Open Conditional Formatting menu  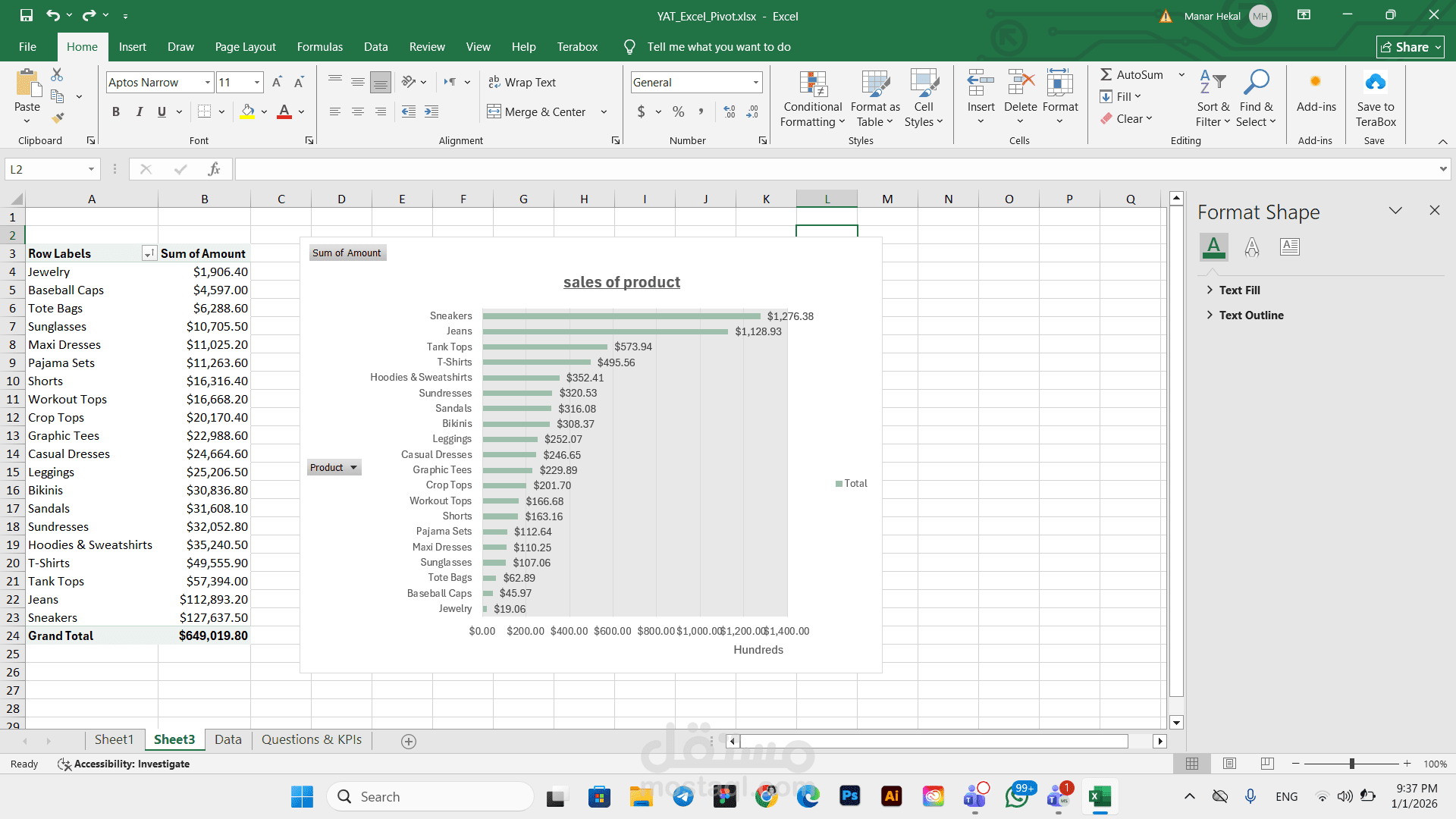(812, 99)
